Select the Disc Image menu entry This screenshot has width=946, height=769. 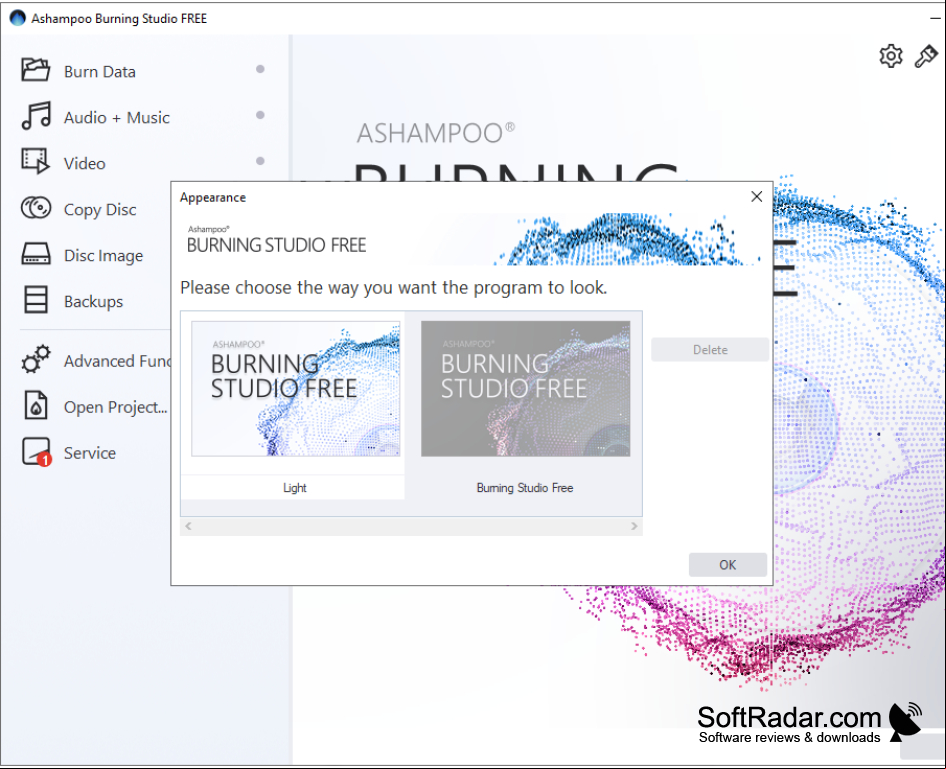pos(104,256)
